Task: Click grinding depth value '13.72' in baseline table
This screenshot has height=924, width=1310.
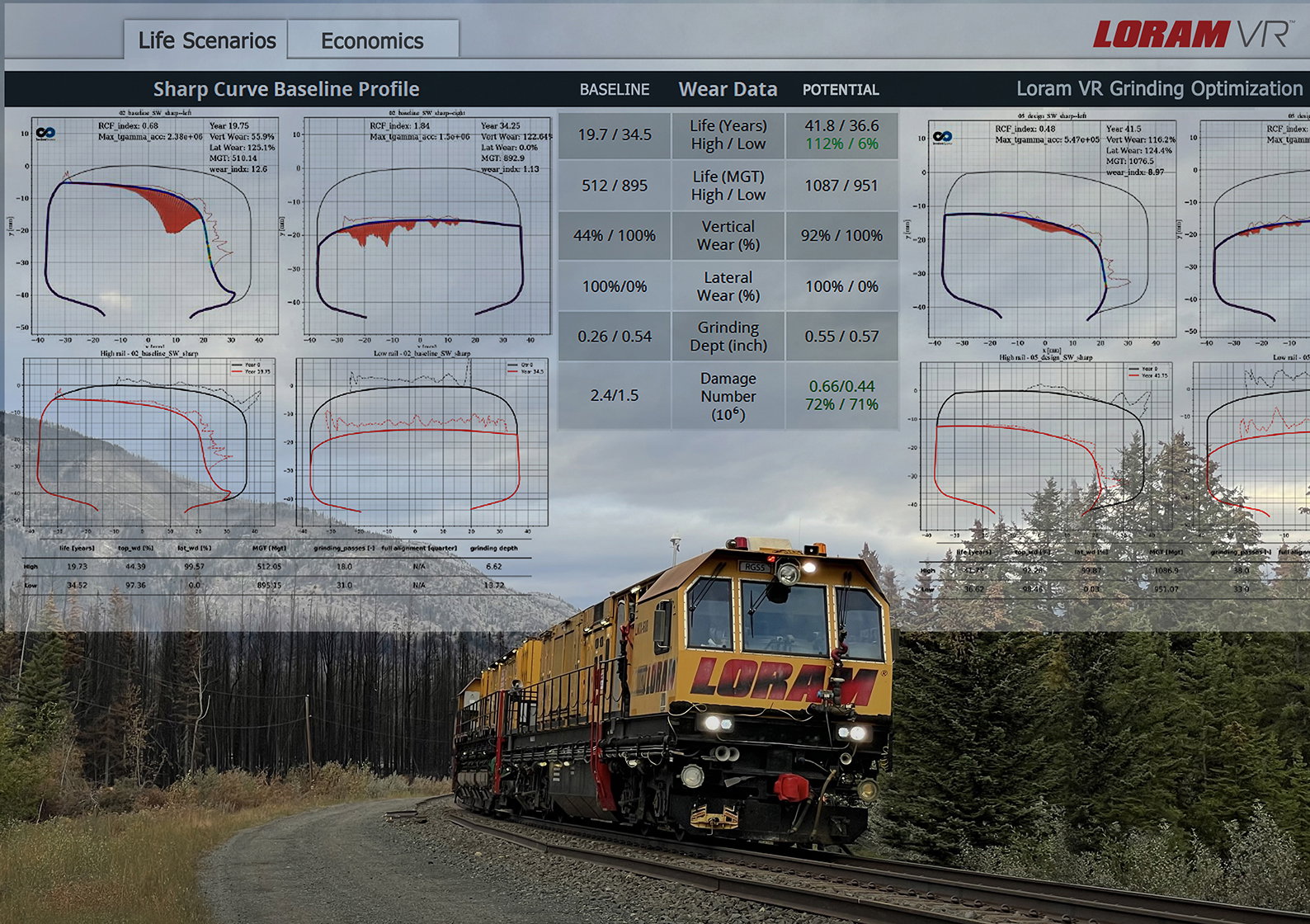Action: pyautogui.click(x=493, y=585)
